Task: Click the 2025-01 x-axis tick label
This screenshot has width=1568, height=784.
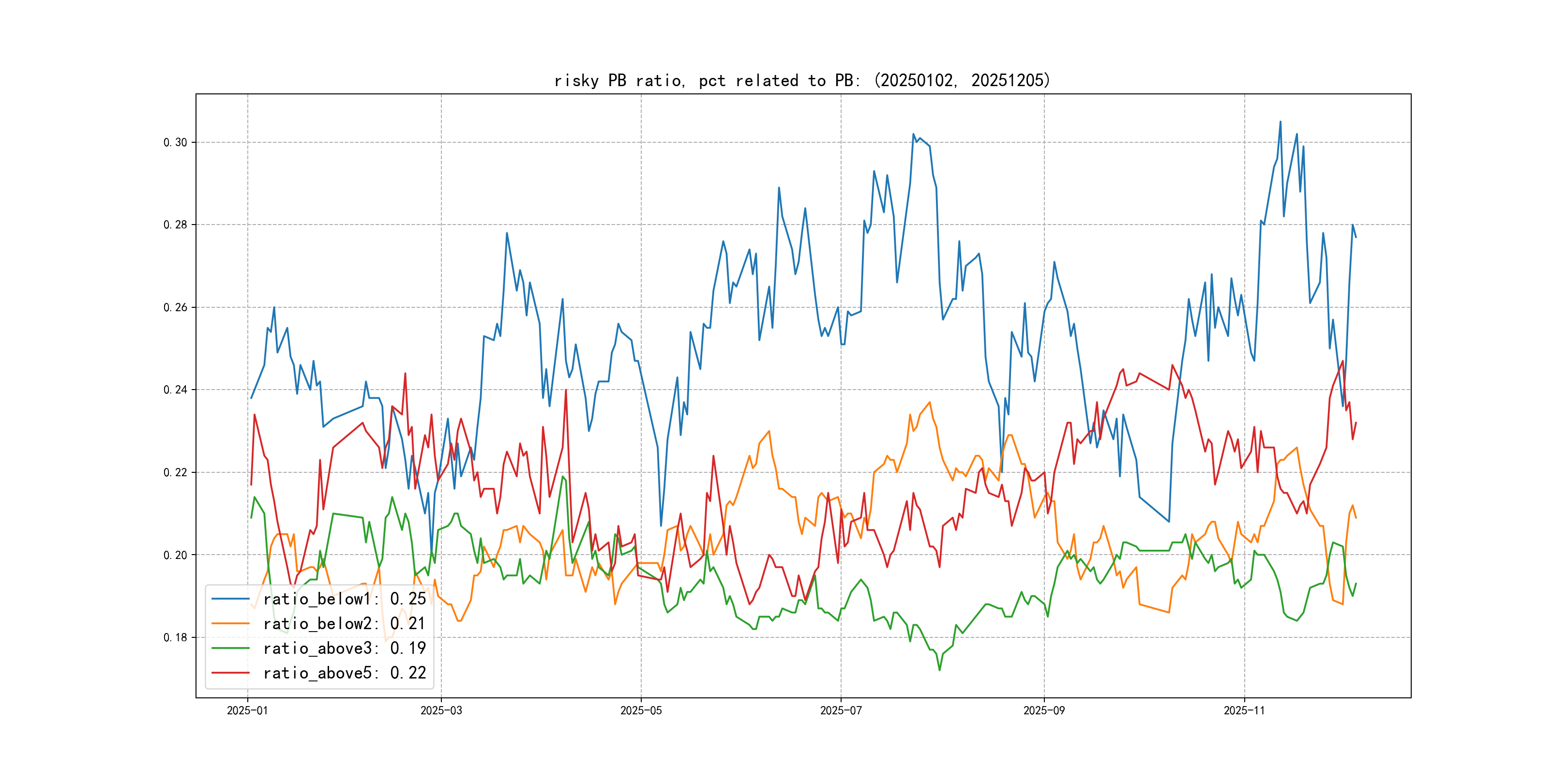Action: click(247, 711)
